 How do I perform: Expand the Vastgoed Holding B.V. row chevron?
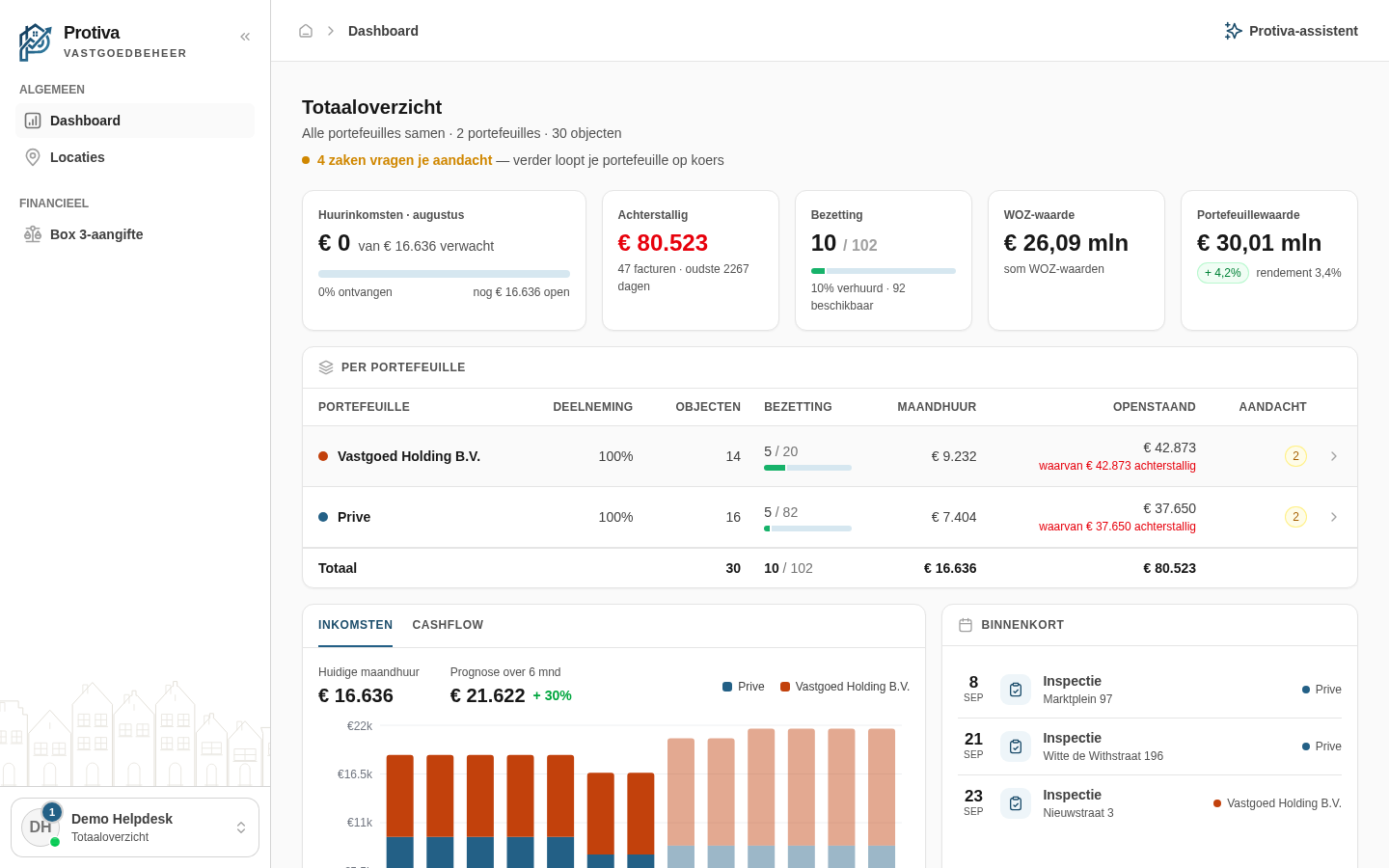[1334, 456]
